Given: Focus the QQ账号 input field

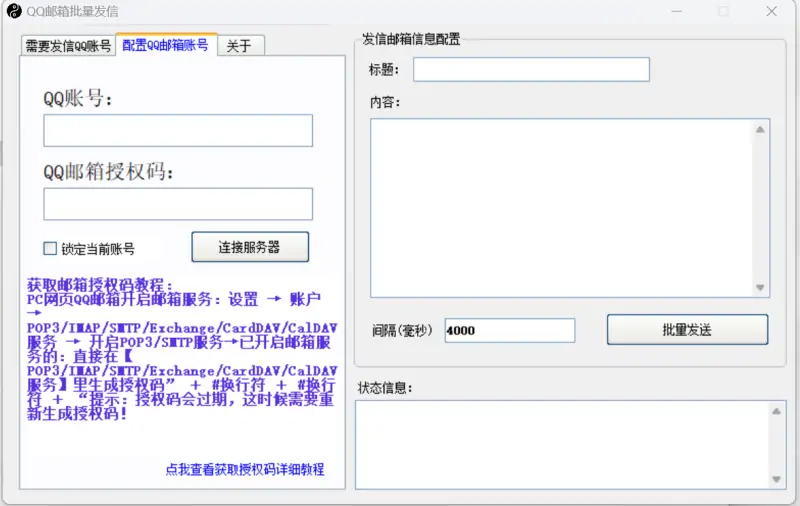Looking at the screenshot, I should (178, 131).
